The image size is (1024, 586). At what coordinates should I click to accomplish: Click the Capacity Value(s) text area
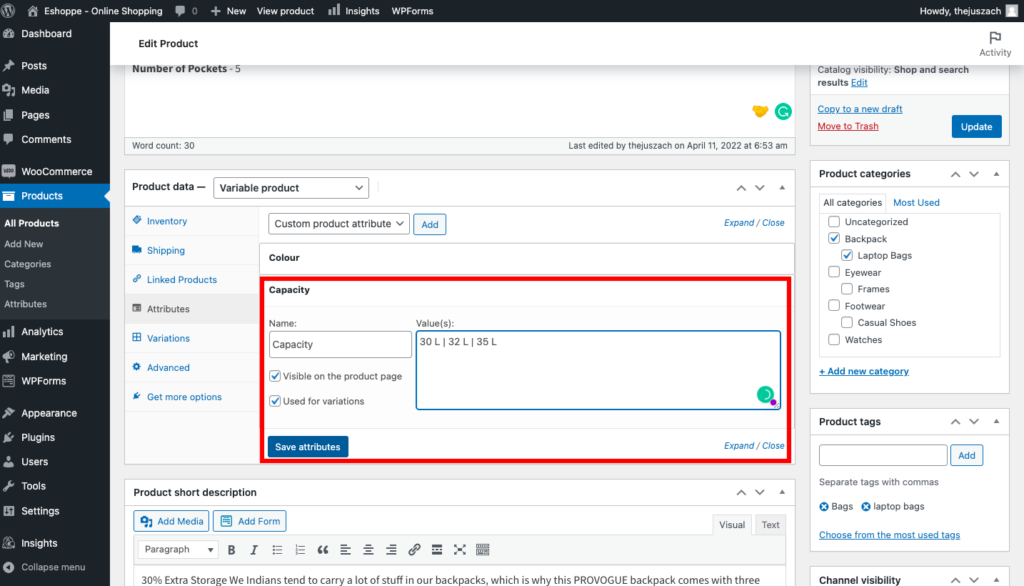598,370
